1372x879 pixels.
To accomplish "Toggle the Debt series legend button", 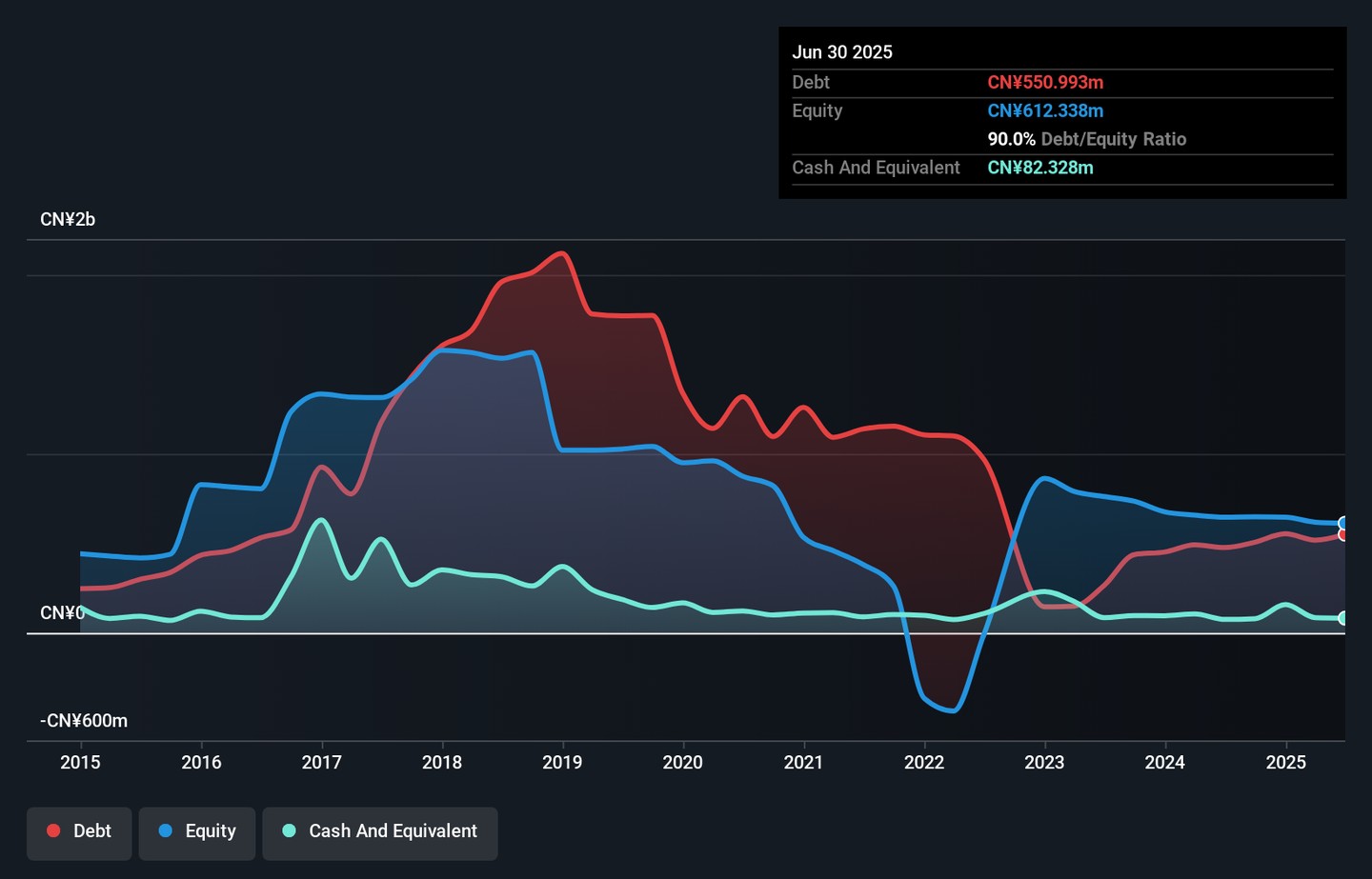I will click(79, 831).
